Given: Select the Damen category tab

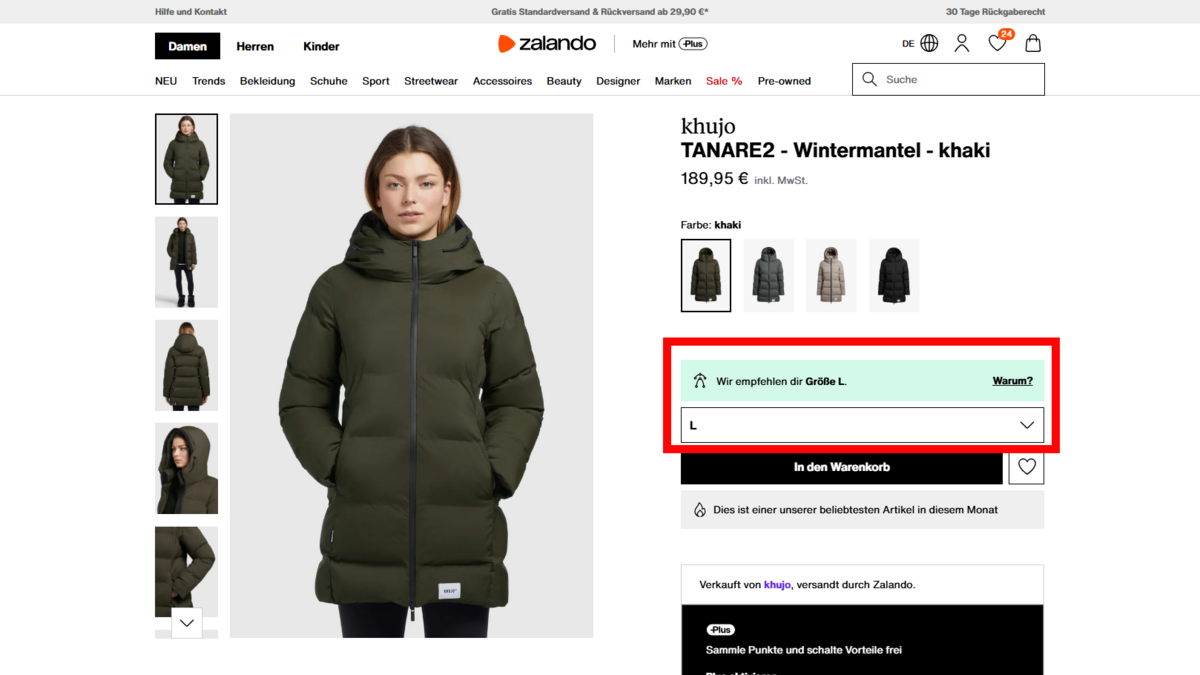Looking at the screenshot, I should (187, 46).
